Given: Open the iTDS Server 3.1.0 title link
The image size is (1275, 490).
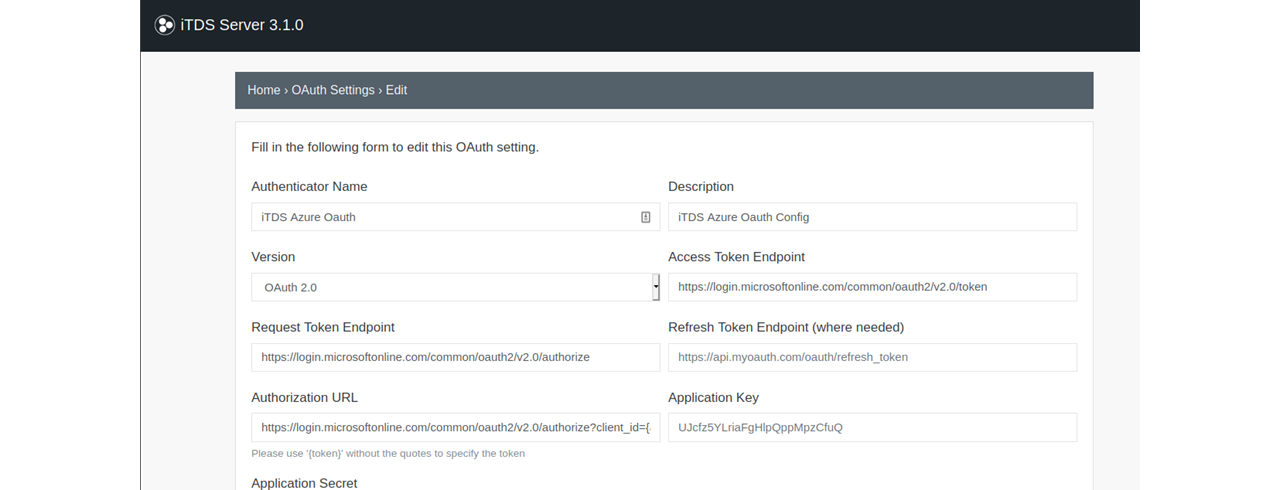Looking at the screenshot, I should [x=242, y=25].
